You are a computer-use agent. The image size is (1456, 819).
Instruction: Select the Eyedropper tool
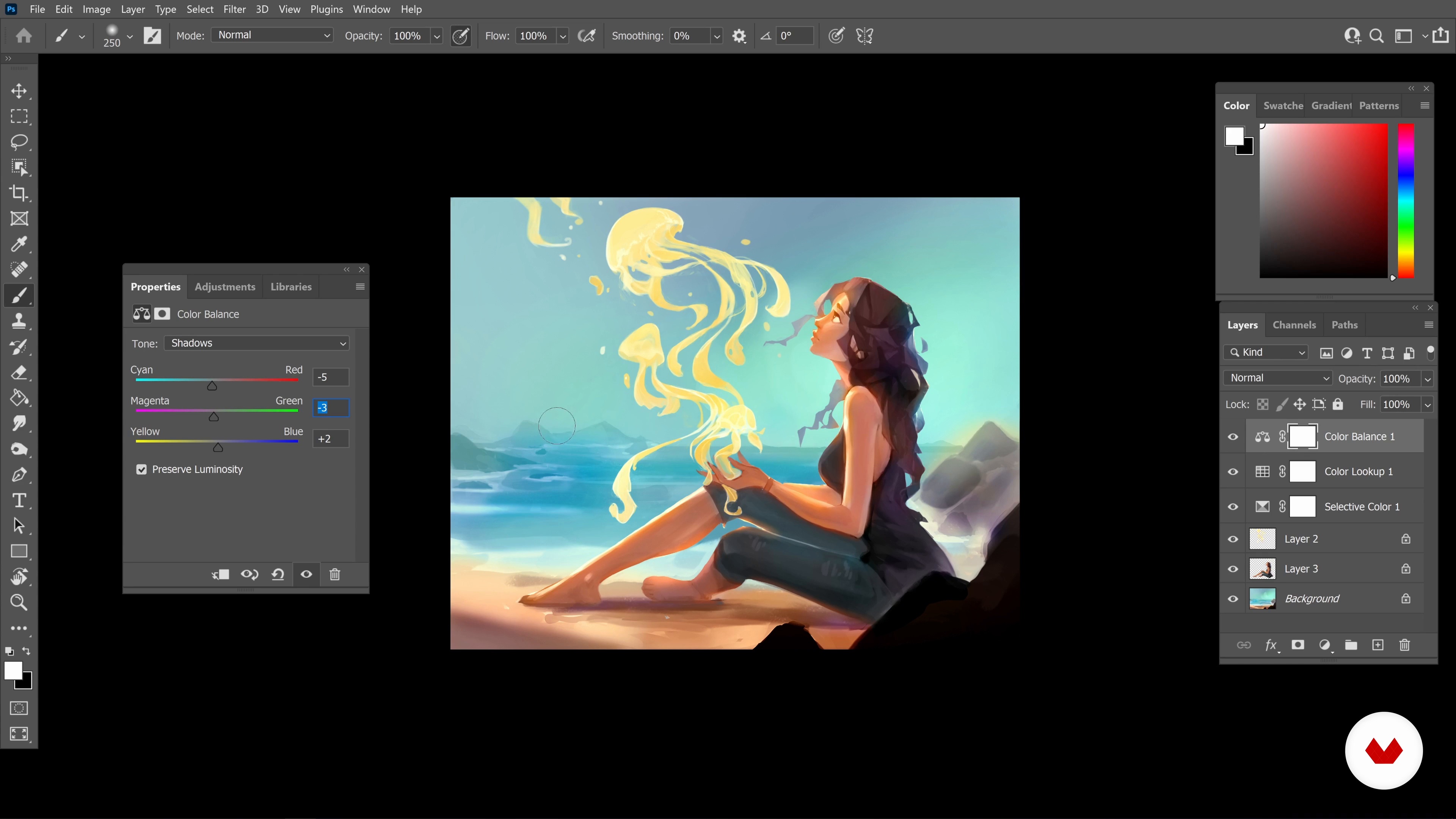(19, 244)
